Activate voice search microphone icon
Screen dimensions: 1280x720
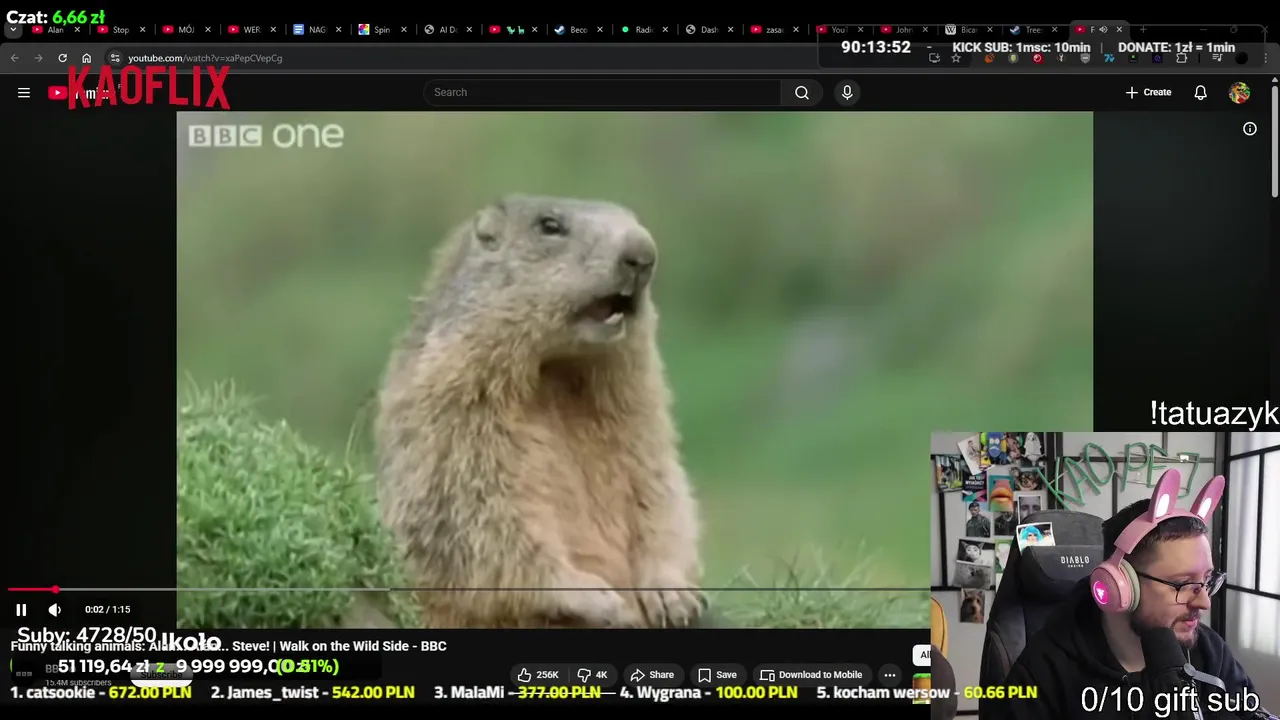pos(847,93)
